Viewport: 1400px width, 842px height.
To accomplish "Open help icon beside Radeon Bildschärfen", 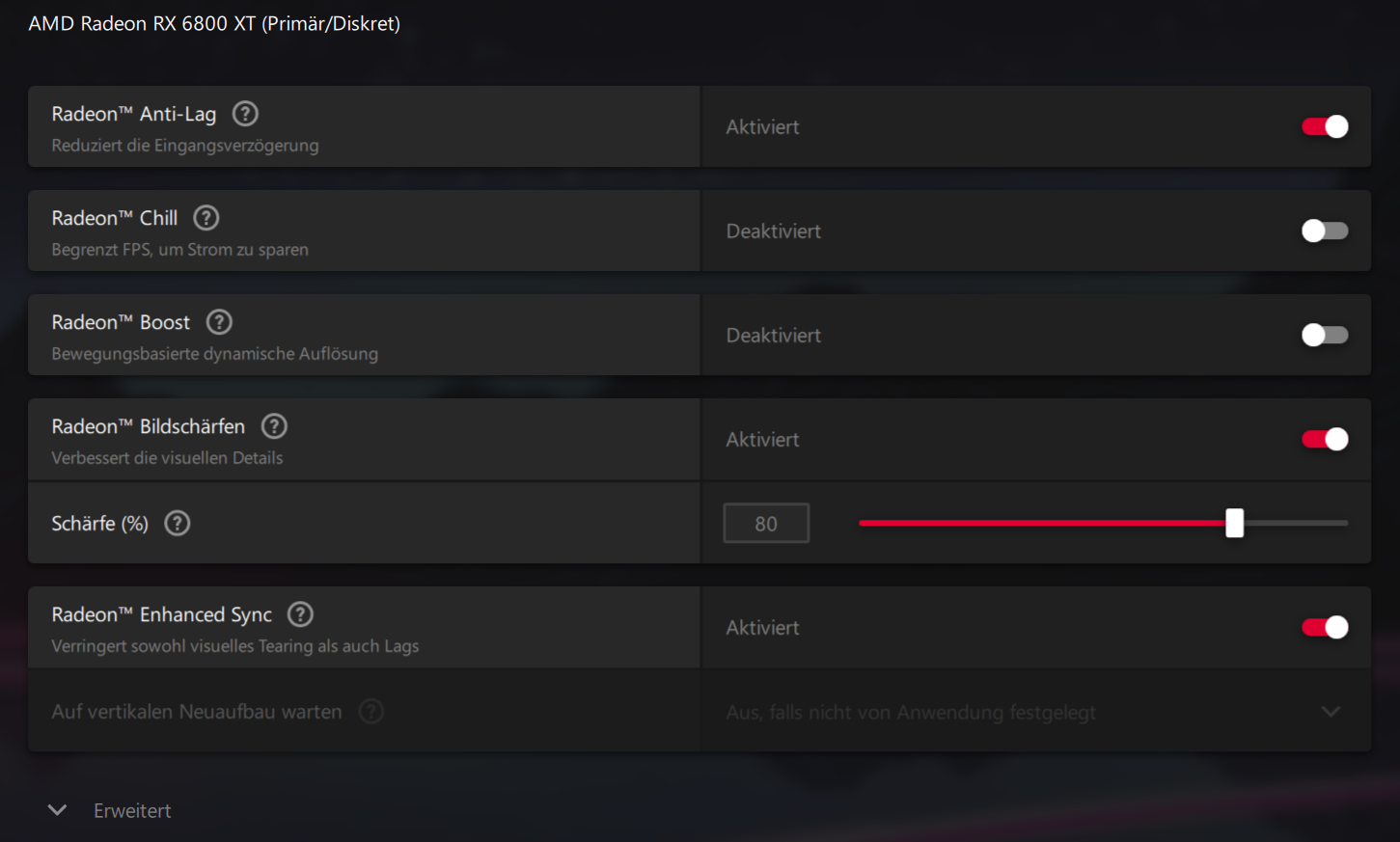I will tap(274, 426).
